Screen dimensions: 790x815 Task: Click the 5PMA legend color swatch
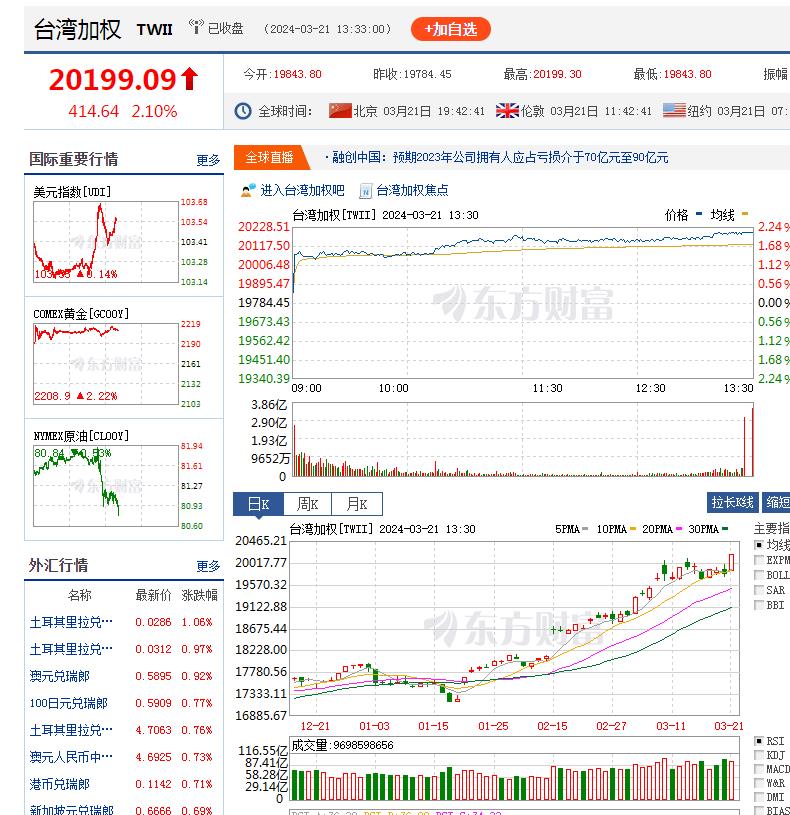coord(585,529)
